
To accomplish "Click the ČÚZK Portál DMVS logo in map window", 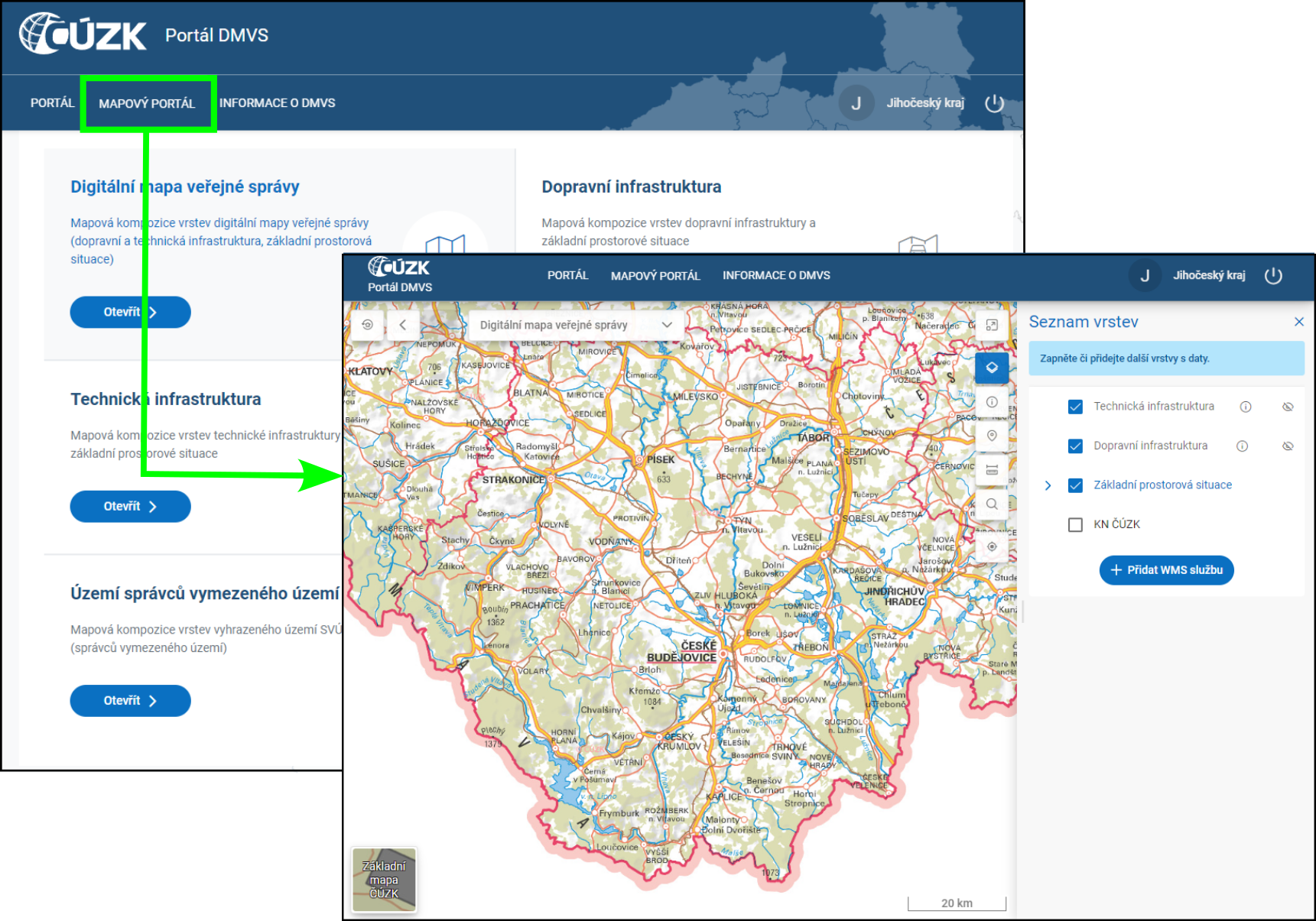I will click(400, 275).
